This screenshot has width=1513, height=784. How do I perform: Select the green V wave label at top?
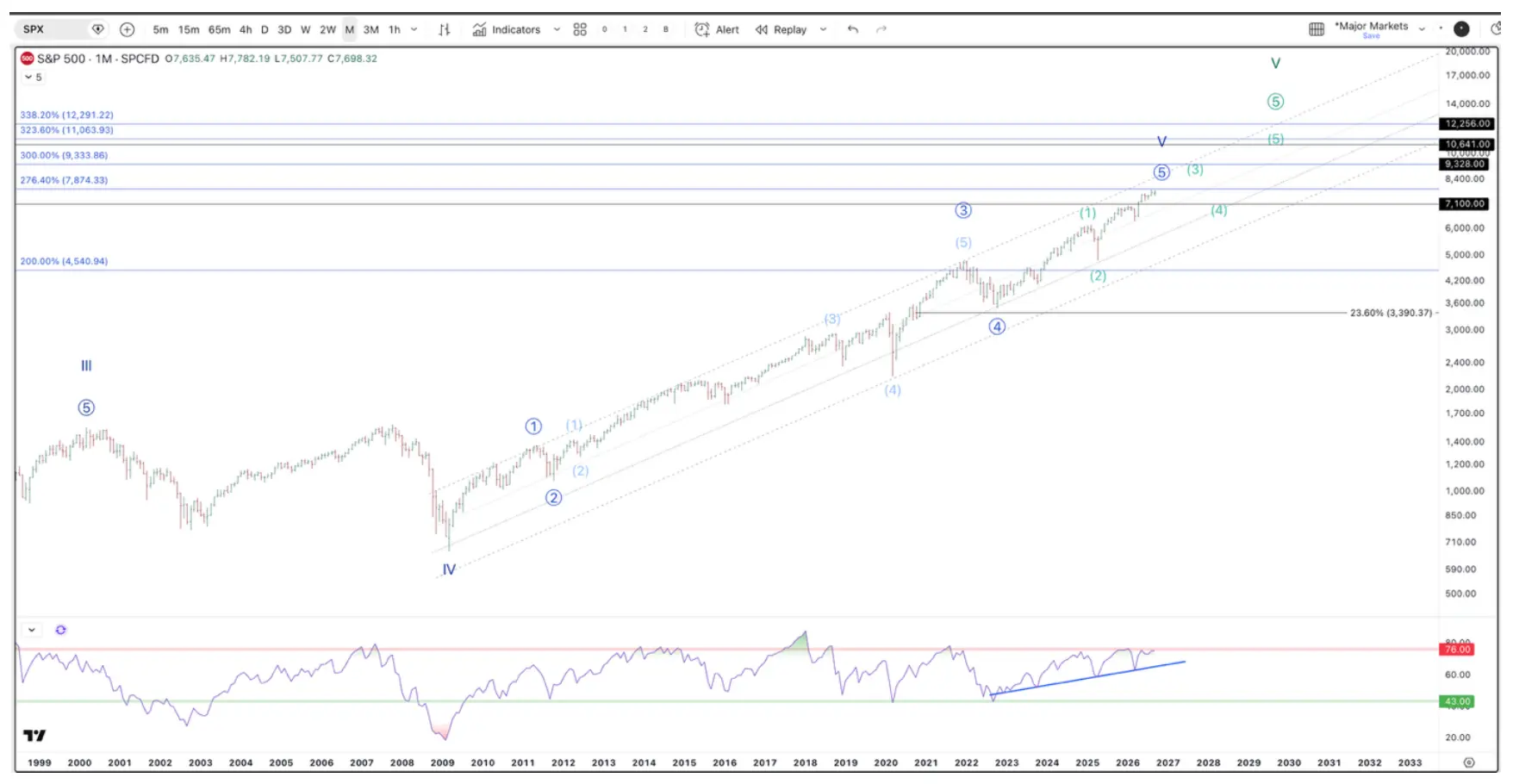click(x=1276, y=64)
